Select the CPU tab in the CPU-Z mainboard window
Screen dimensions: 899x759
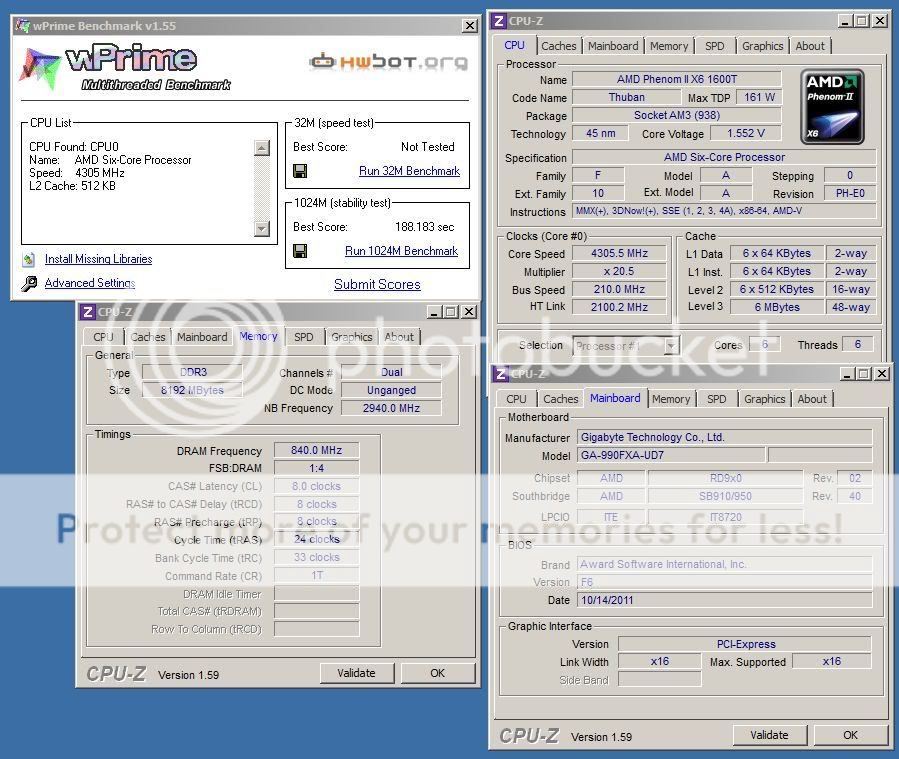point(516,399)
